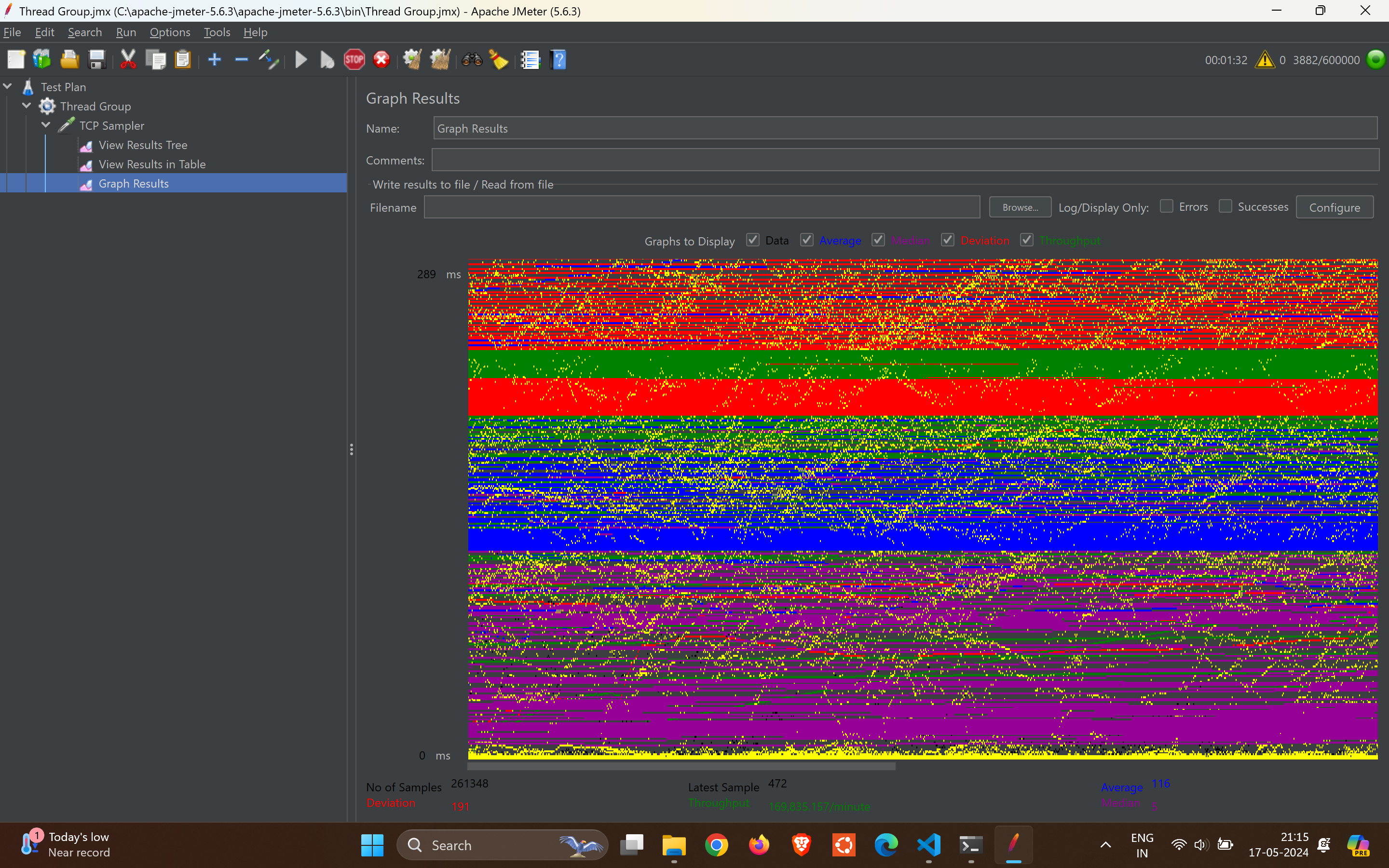
Task: Click the red Stop test icon
Action: click(354, 60)
